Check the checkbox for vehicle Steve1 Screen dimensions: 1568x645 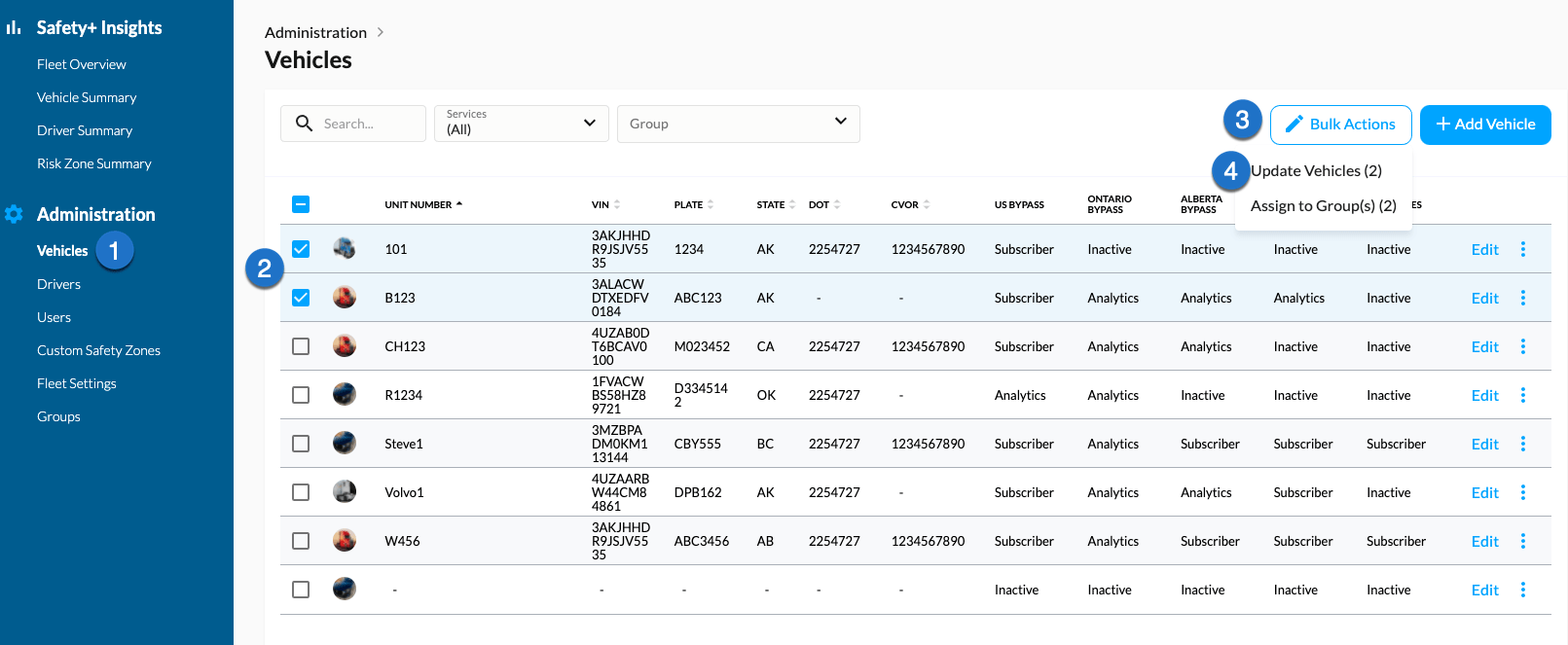point(301,444)
